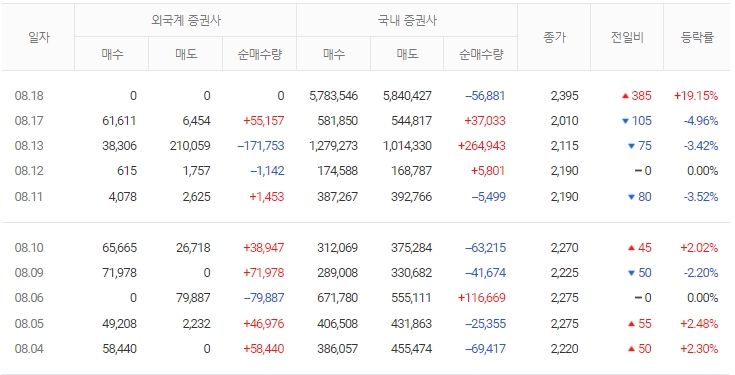This screenshot has height=375, width=735.
Task: Click domestic net volume –41,674
Action: pyautogui.click(x=485, y=273)
